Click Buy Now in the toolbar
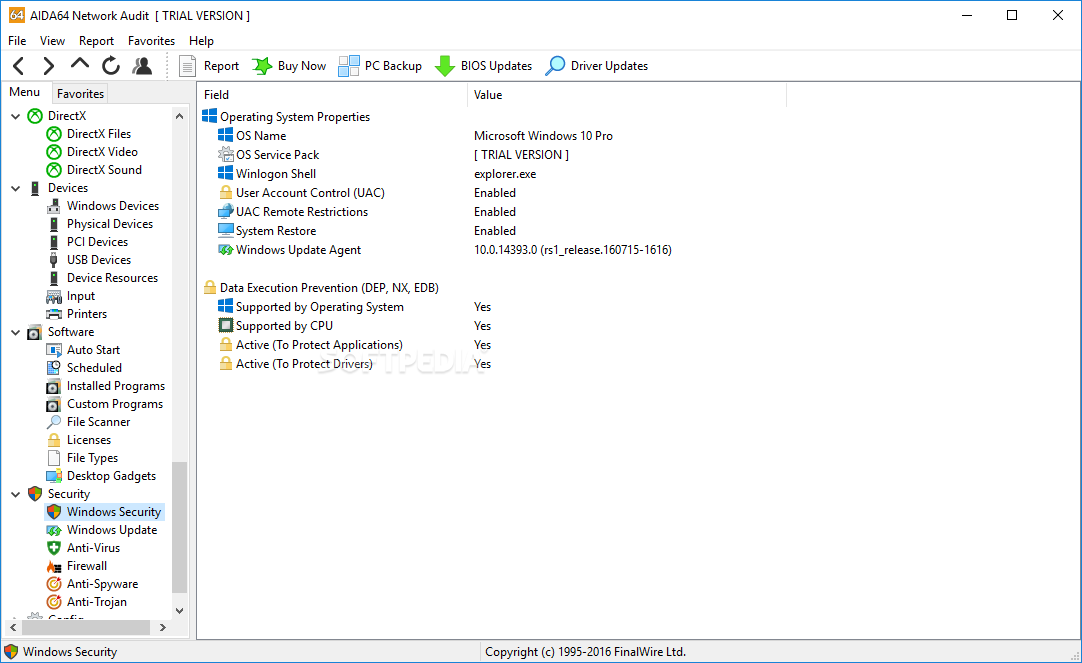Screen dimensions: 1082x663 point(288,66)
